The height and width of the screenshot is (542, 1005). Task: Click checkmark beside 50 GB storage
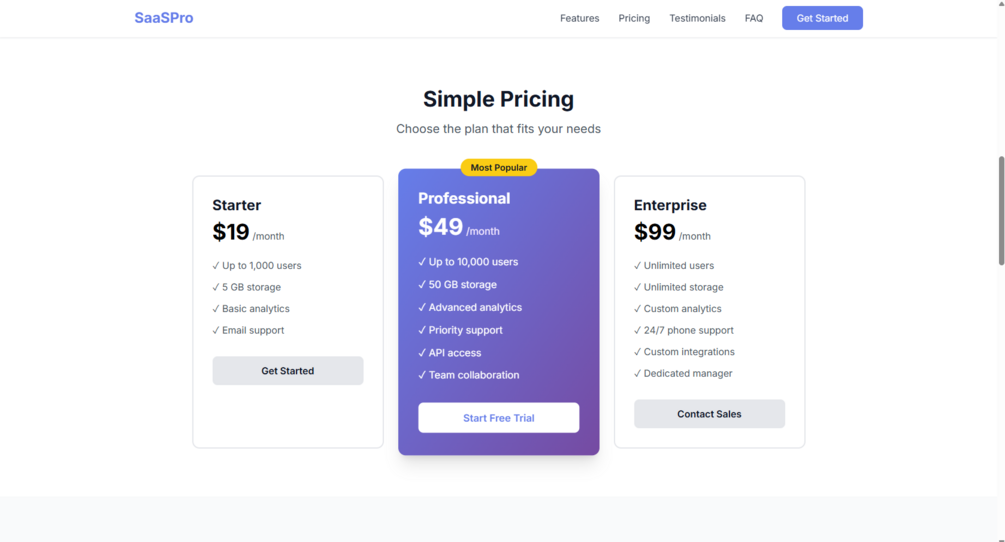tap(422, 284)
